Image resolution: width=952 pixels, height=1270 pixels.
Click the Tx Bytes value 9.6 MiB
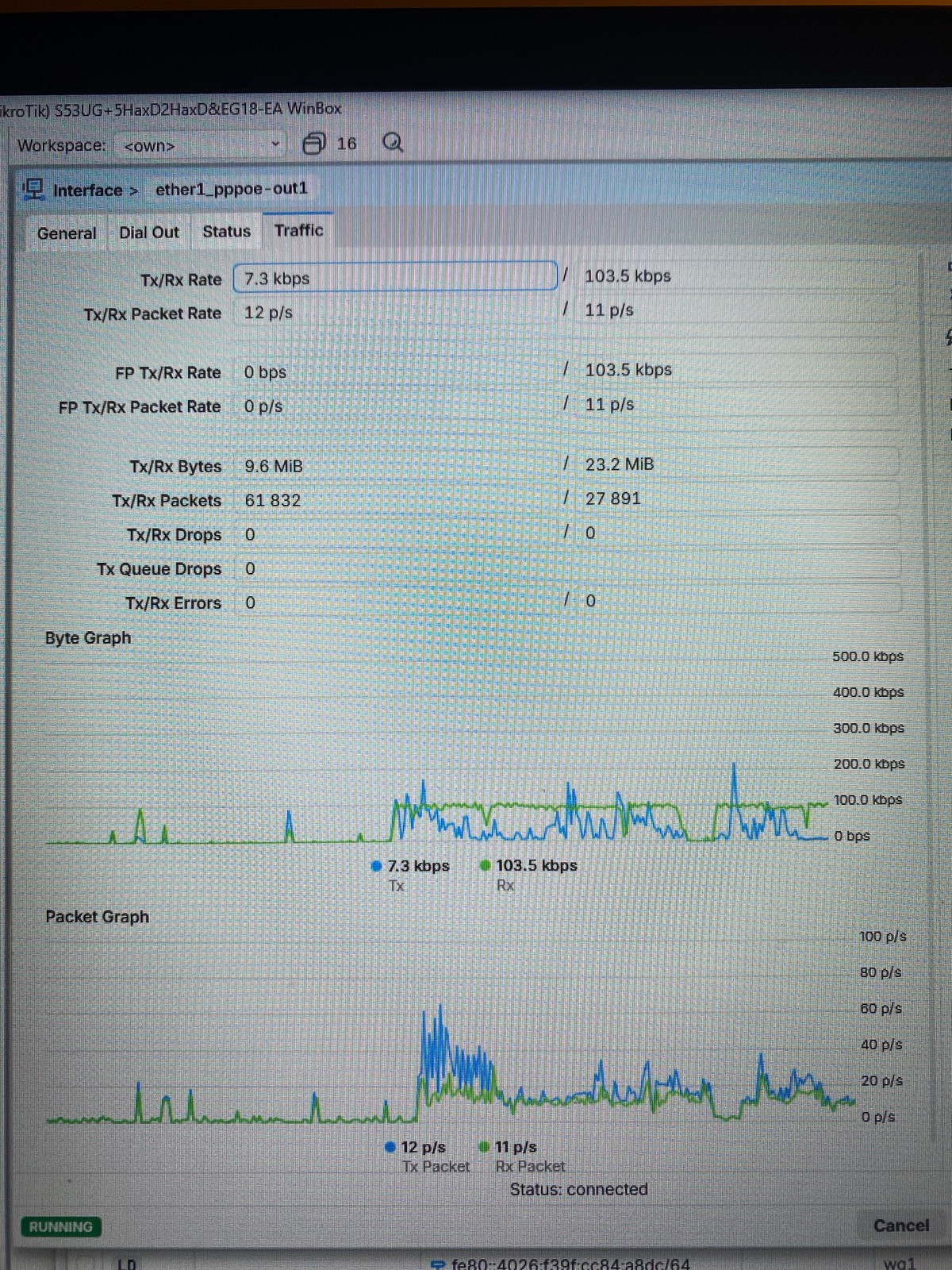tap(274, 466)
